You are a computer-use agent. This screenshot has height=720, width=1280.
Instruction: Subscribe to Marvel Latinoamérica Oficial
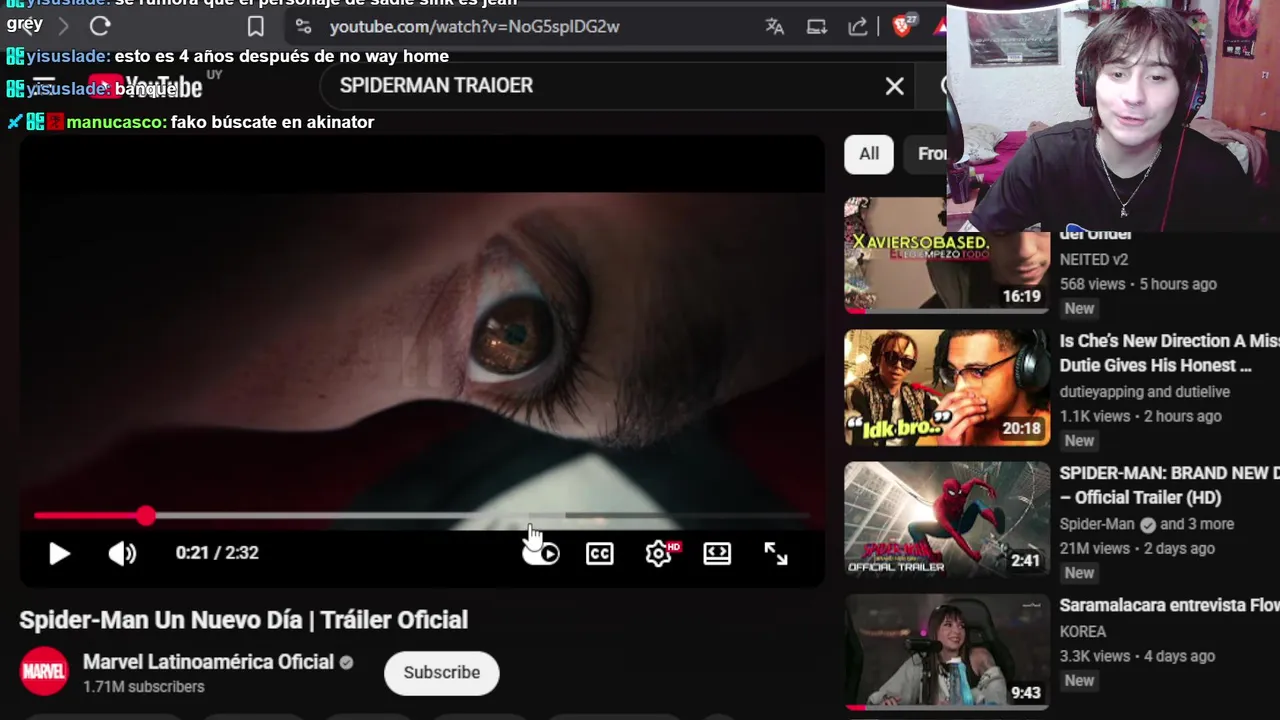441,673
